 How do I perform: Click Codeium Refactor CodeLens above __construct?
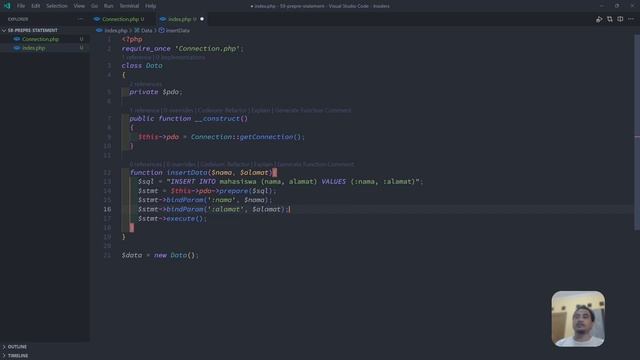(222, 110)
